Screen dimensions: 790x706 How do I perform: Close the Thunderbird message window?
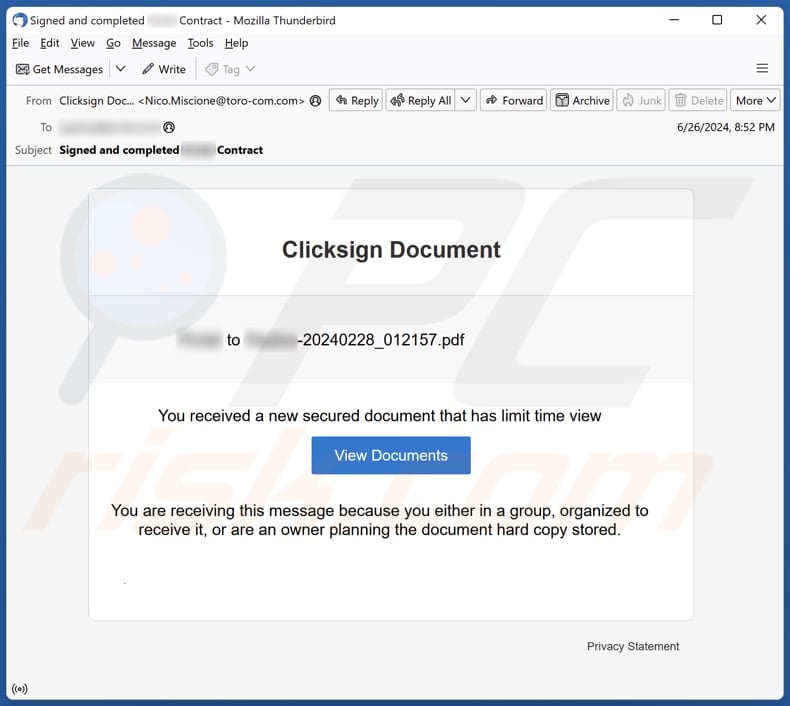(x=761, y=20)
